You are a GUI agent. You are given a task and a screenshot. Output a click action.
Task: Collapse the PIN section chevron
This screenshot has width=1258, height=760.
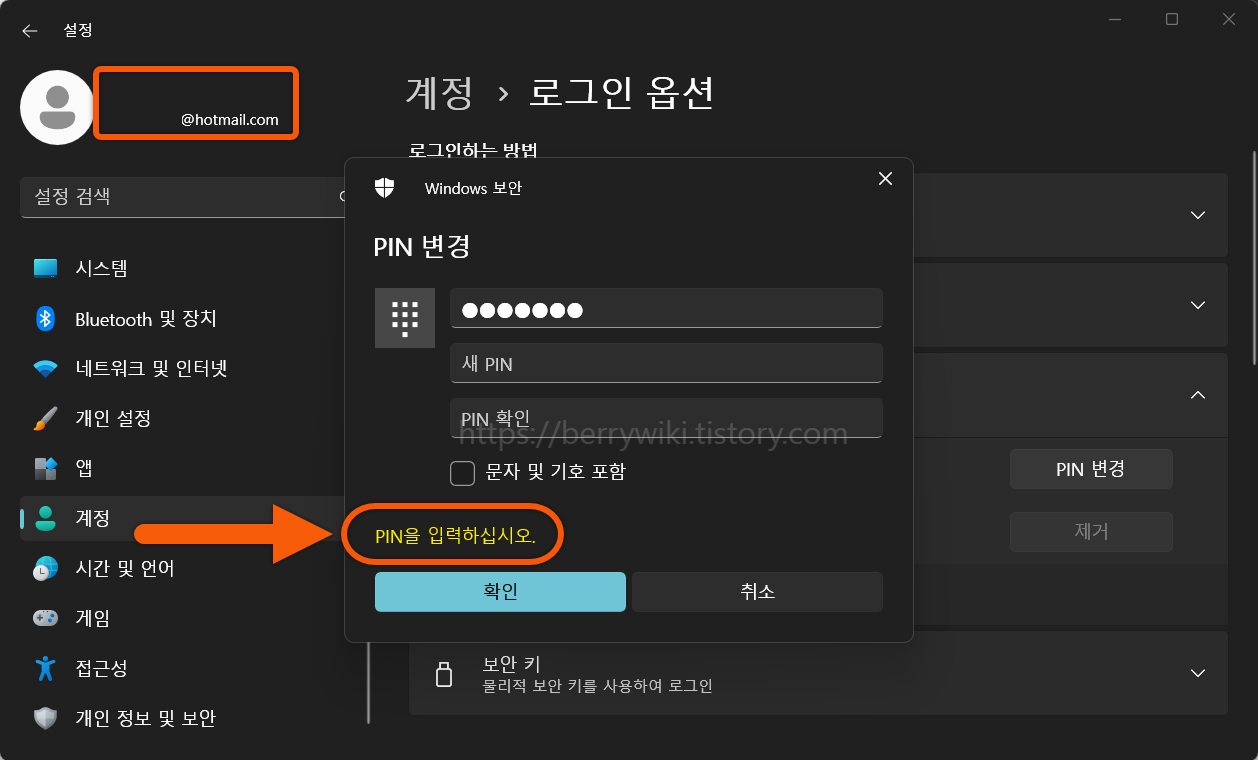(x=1197, y=395)
